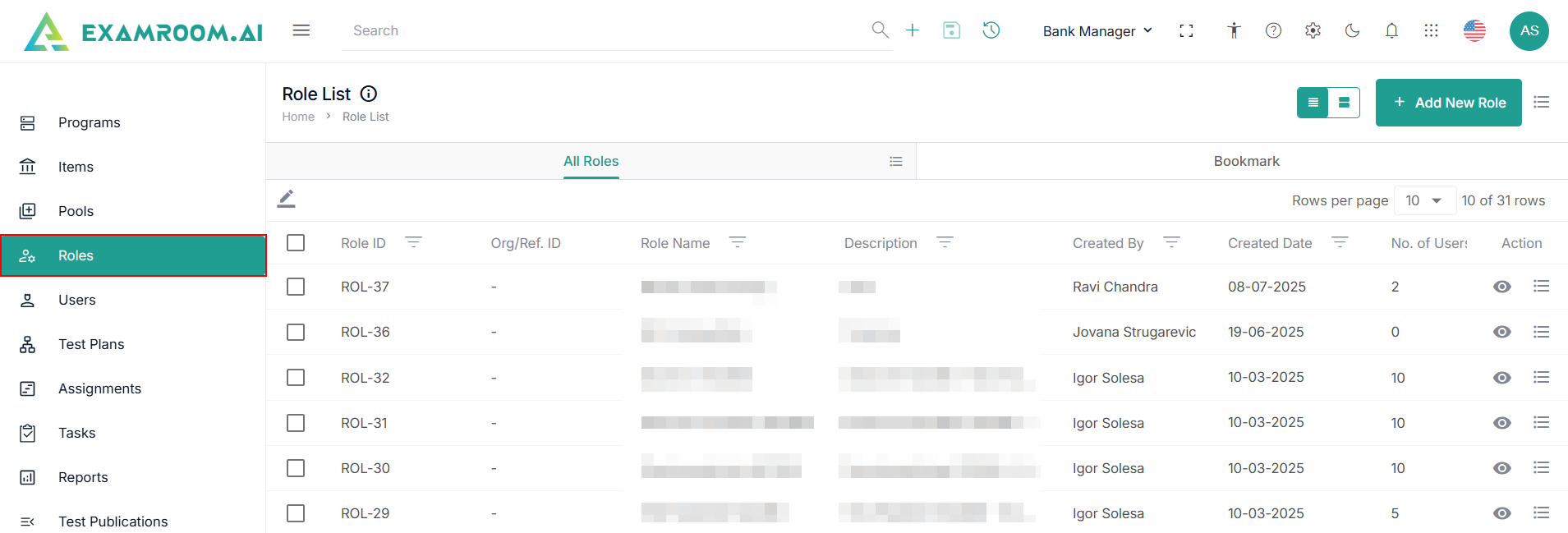Click the ExamRoom.AI logo
Image resolution: width=1568 pixels, height=533 pixels.
coord(144,31)
